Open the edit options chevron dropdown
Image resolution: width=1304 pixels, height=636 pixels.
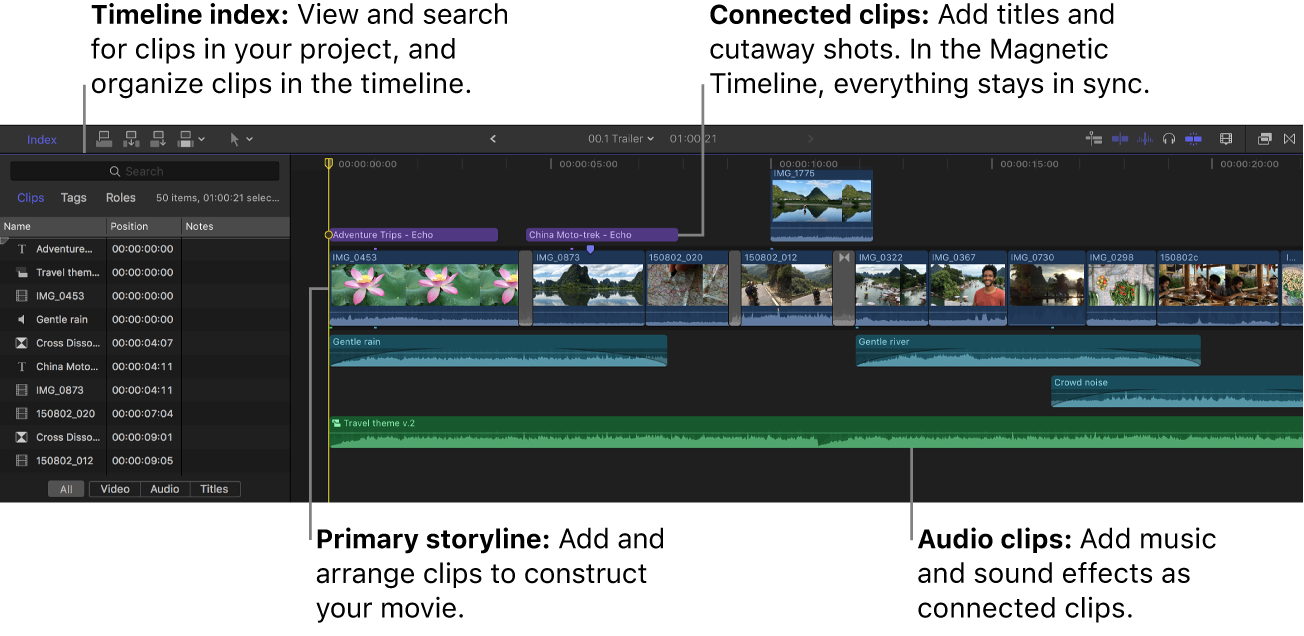[203, 139]
